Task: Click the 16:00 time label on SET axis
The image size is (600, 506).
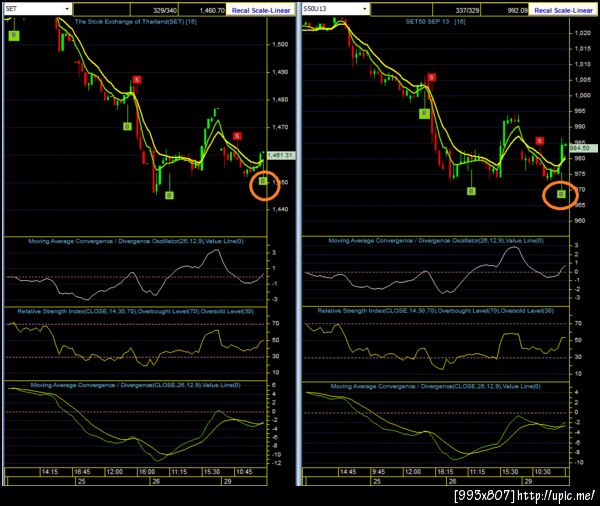Action: [147, 472]
